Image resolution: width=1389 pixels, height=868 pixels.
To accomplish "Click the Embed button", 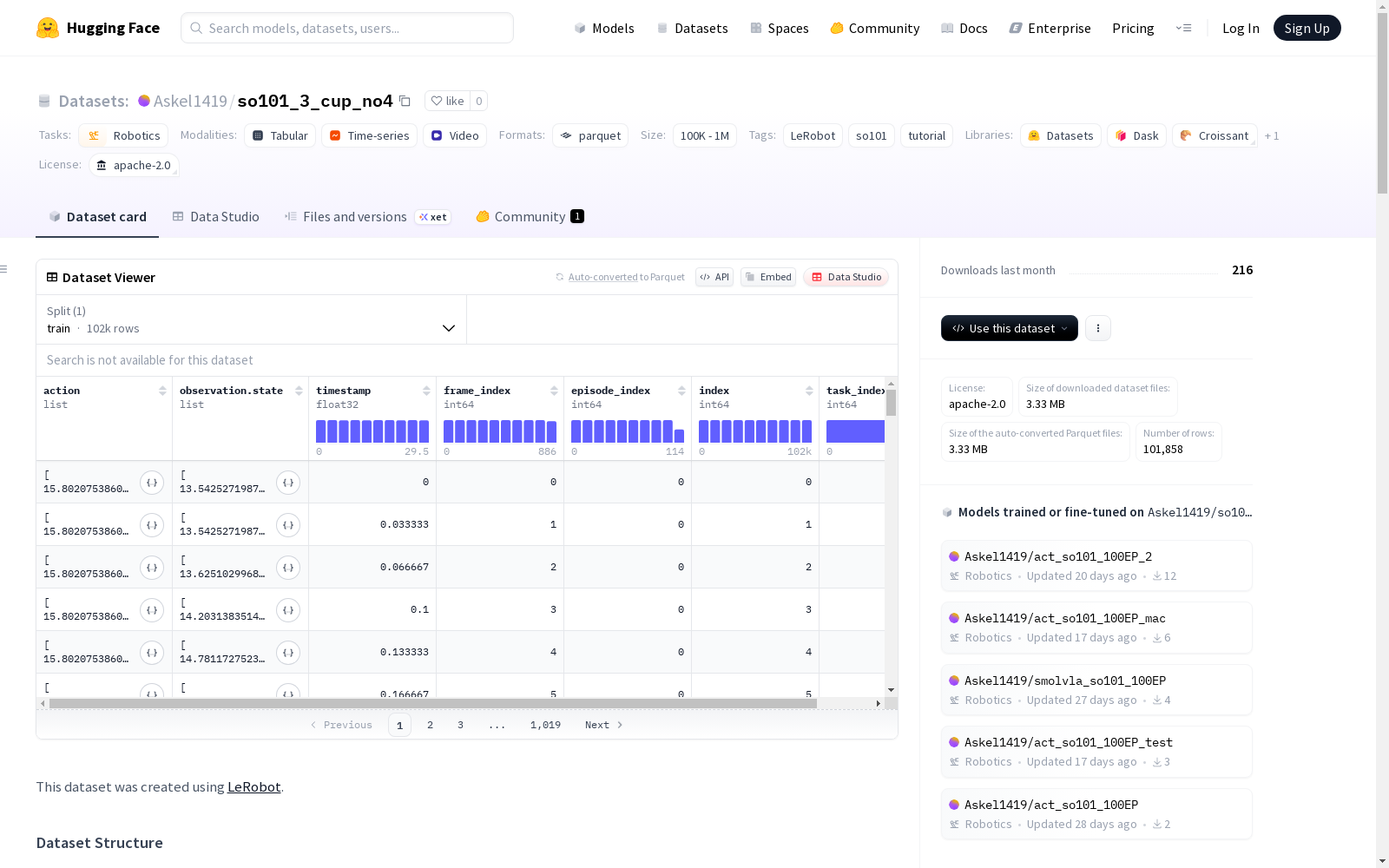I will (768, 277).
